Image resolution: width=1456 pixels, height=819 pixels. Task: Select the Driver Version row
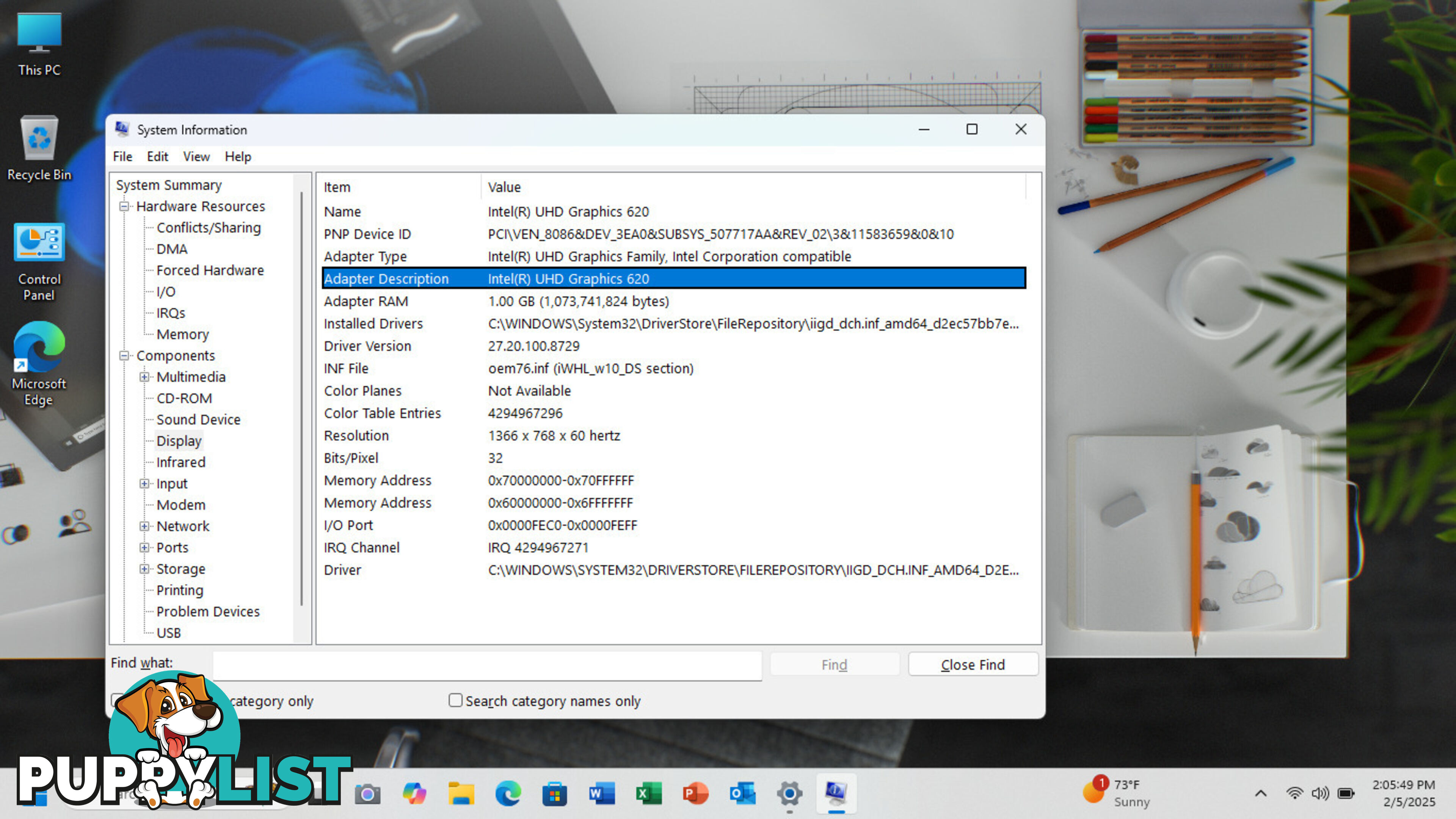(x=674, y=346)
